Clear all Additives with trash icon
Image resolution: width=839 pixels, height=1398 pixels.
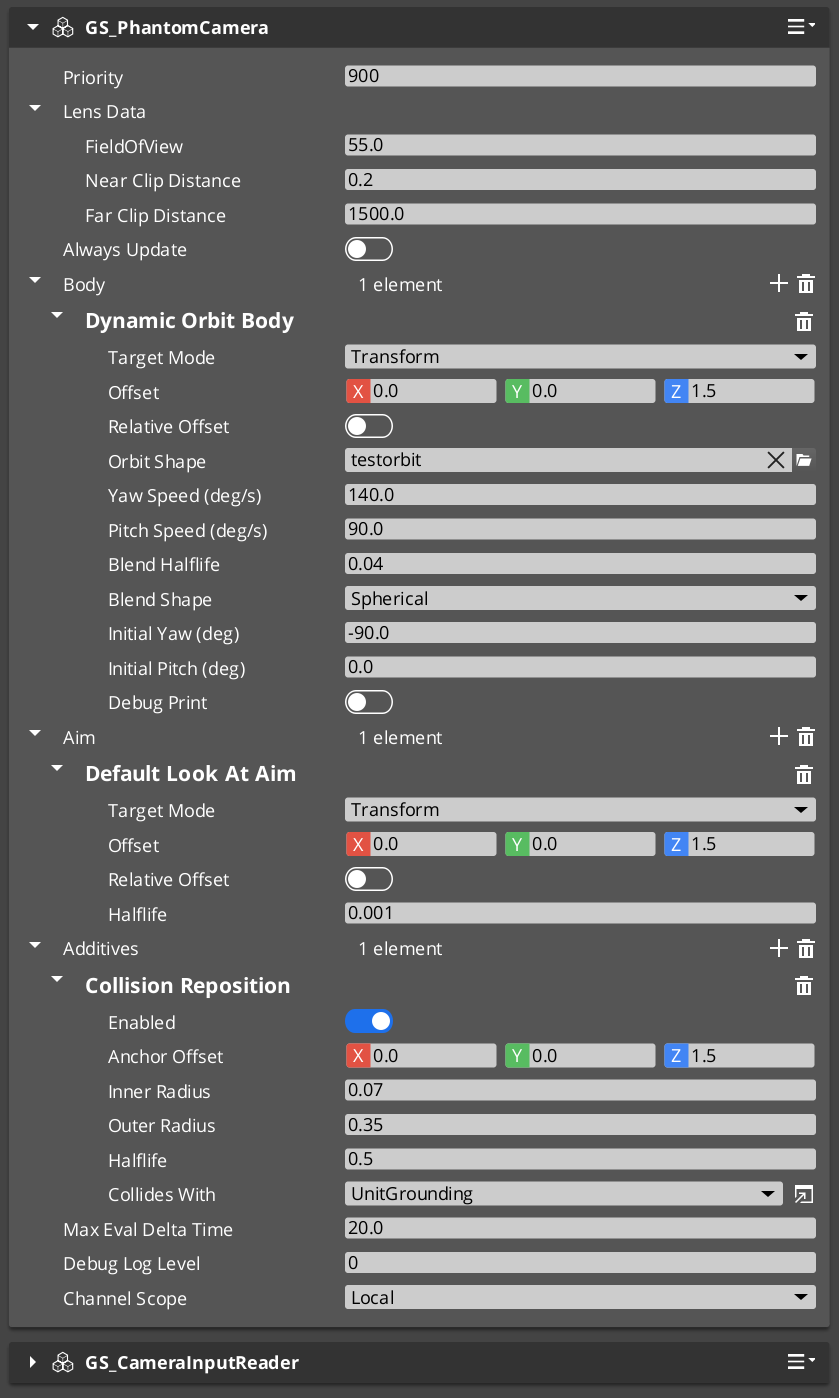point(806,948)
